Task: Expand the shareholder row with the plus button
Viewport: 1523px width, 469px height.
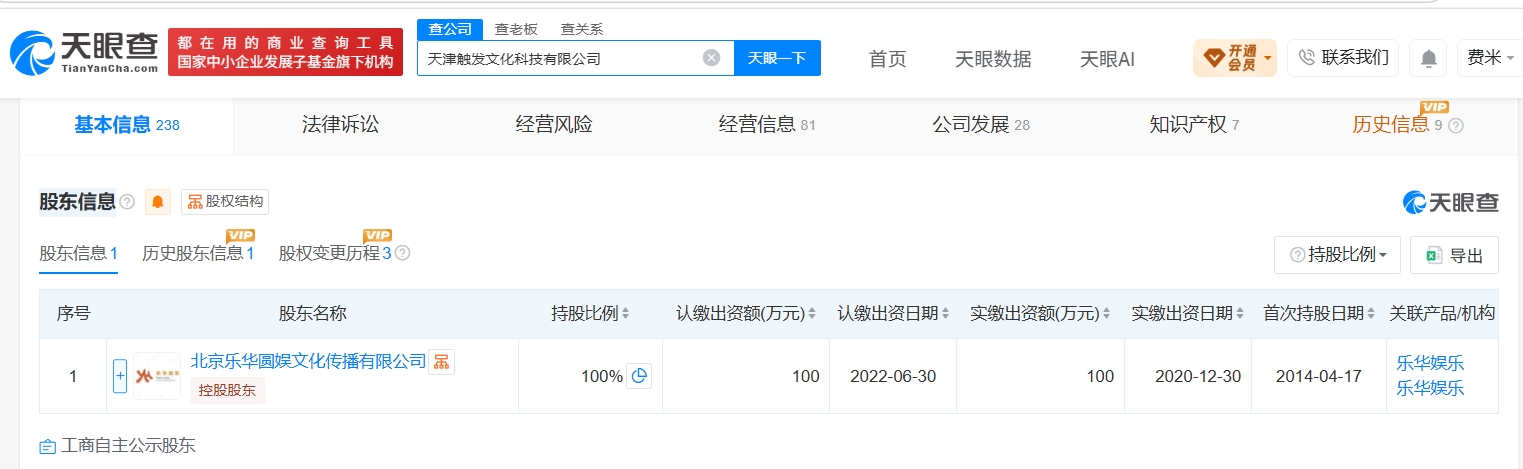Action: point(120,376)
